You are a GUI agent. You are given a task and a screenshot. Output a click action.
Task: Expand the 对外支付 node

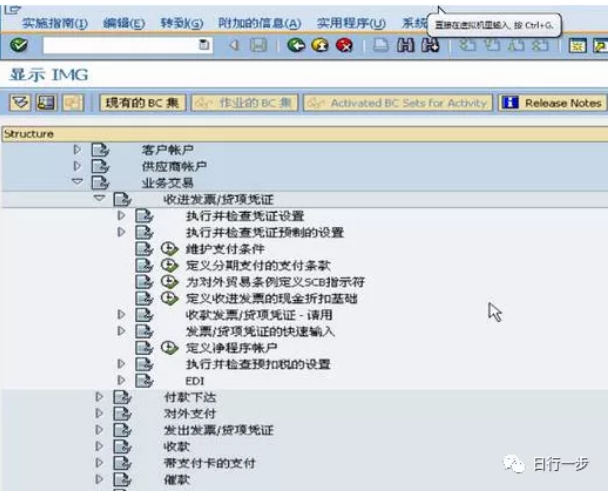click(99, 413)
